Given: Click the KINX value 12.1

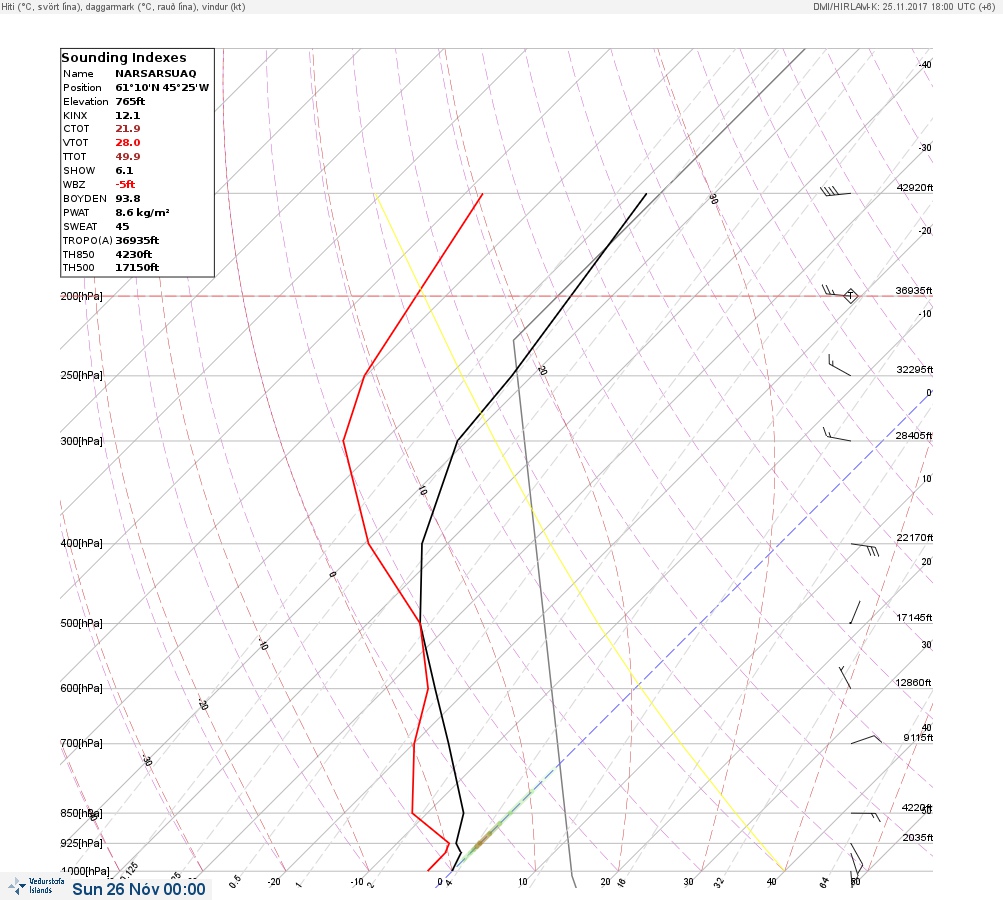Looking at the screenshot, I should (x=127, y=116).
